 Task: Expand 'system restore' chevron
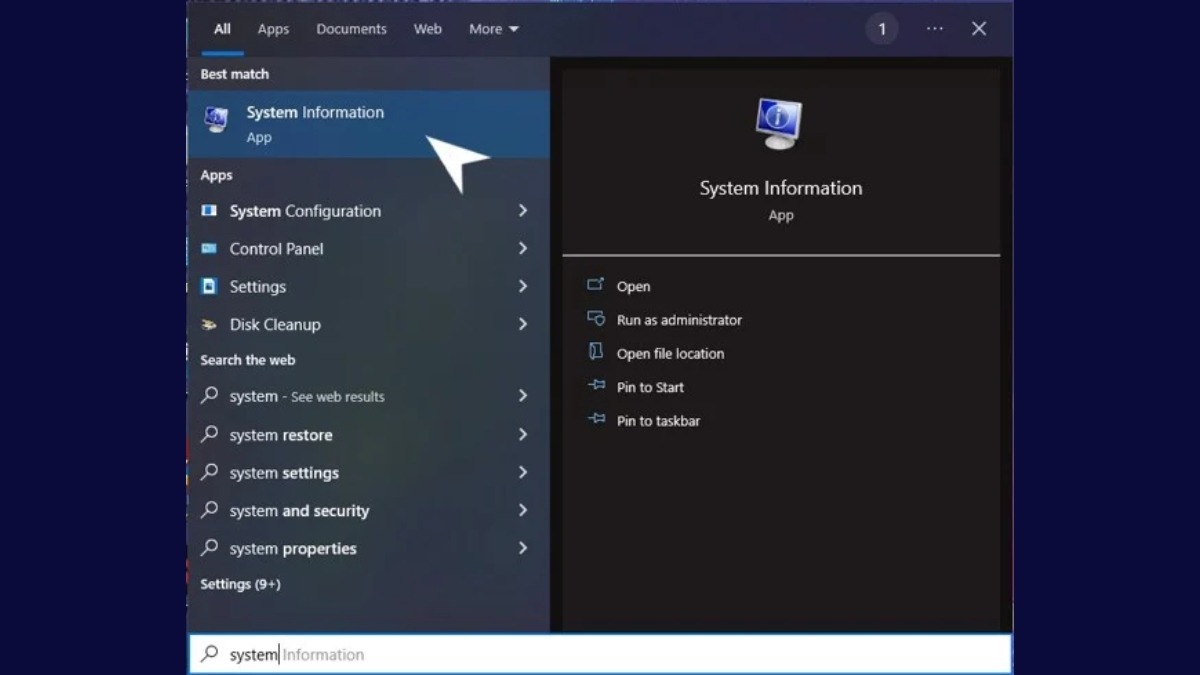522,434
